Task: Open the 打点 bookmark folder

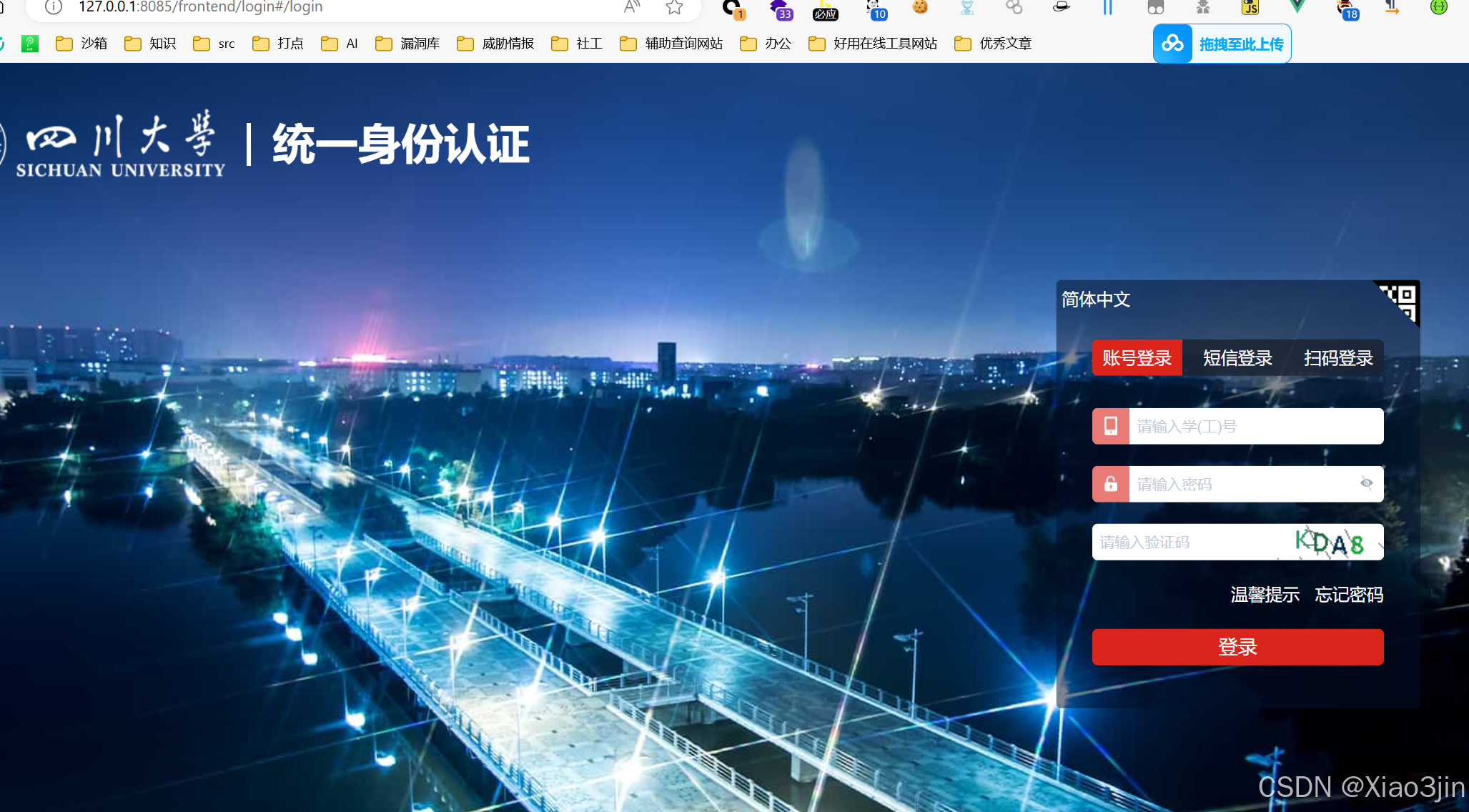Action: click(278, 44)
